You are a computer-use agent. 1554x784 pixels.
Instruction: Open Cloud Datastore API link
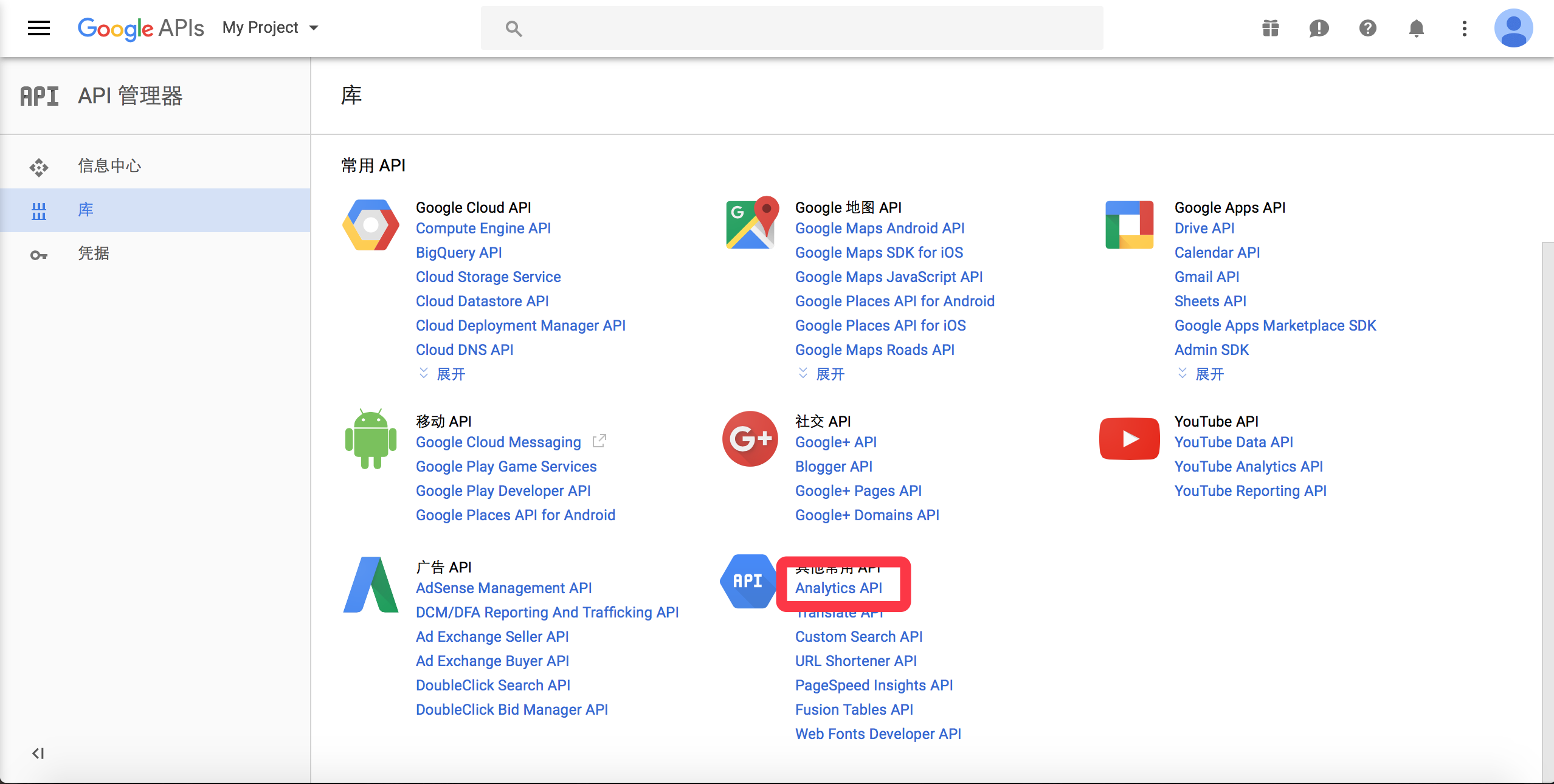[x=482, y=301]
